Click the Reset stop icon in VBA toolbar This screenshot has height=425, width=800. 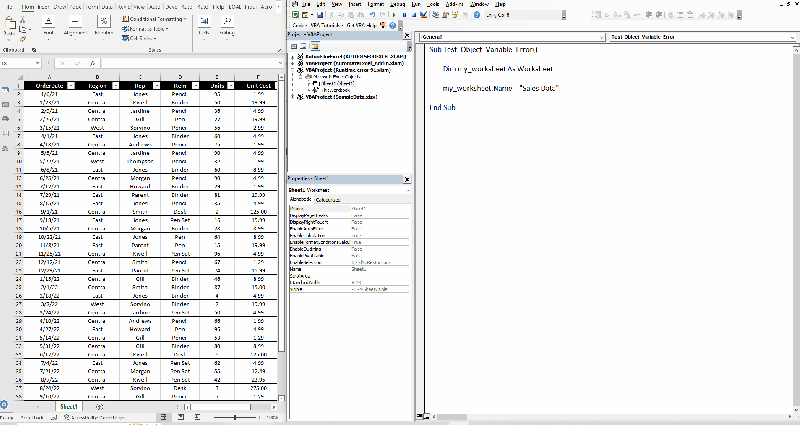[414, 15]
